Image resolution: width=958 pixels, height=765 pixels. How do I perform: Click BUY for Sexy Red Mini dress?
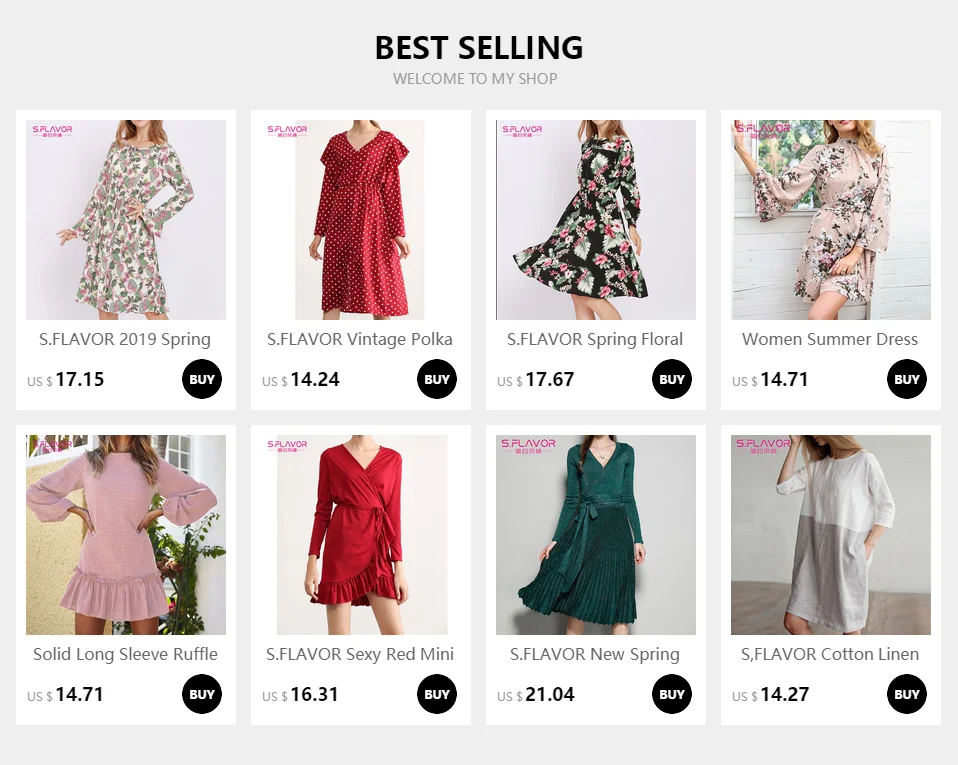pos(437,694)
